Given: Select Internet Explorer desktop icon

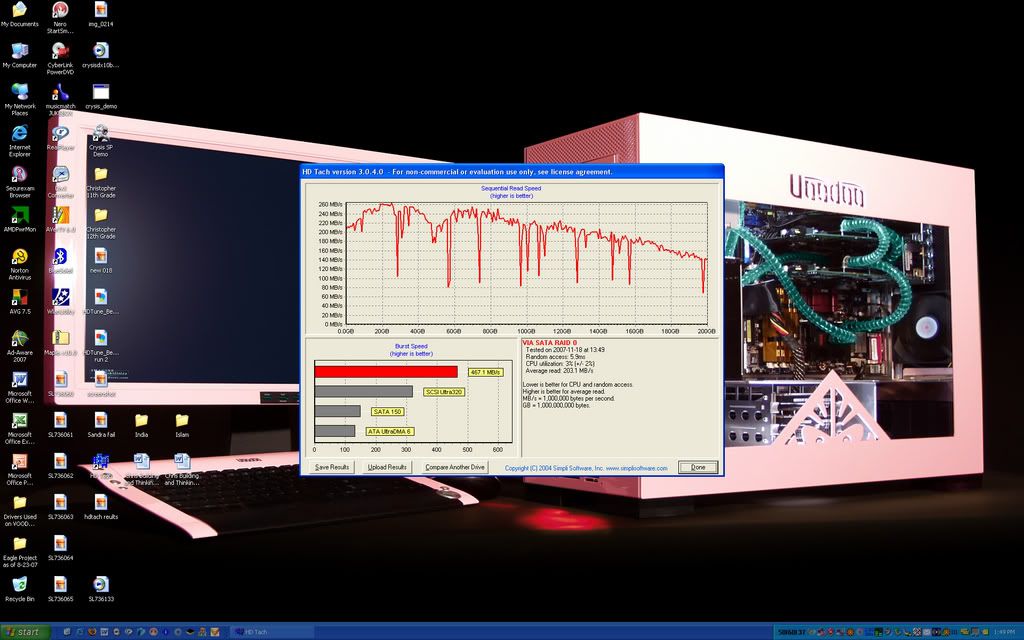Looking at the screenshot, I should pos(20,140).
